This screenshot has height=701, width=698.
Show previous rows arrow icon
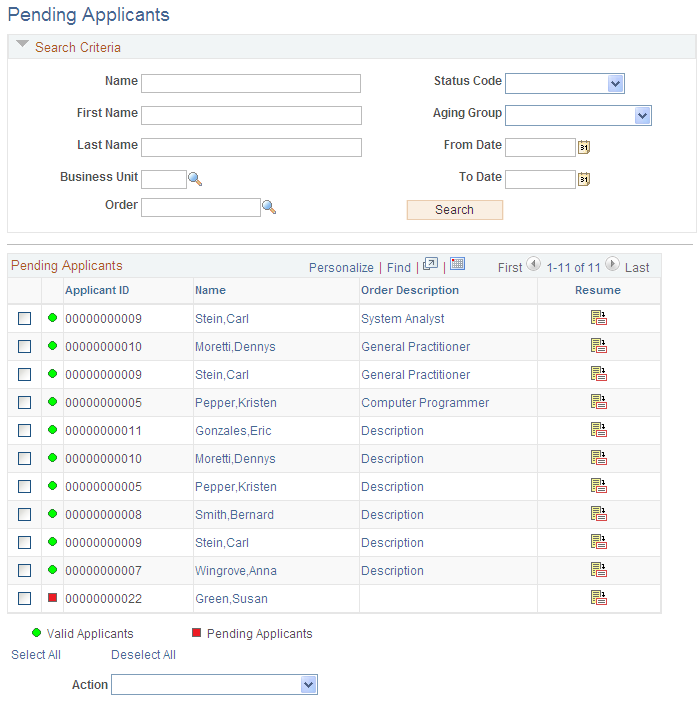point(533,264)
